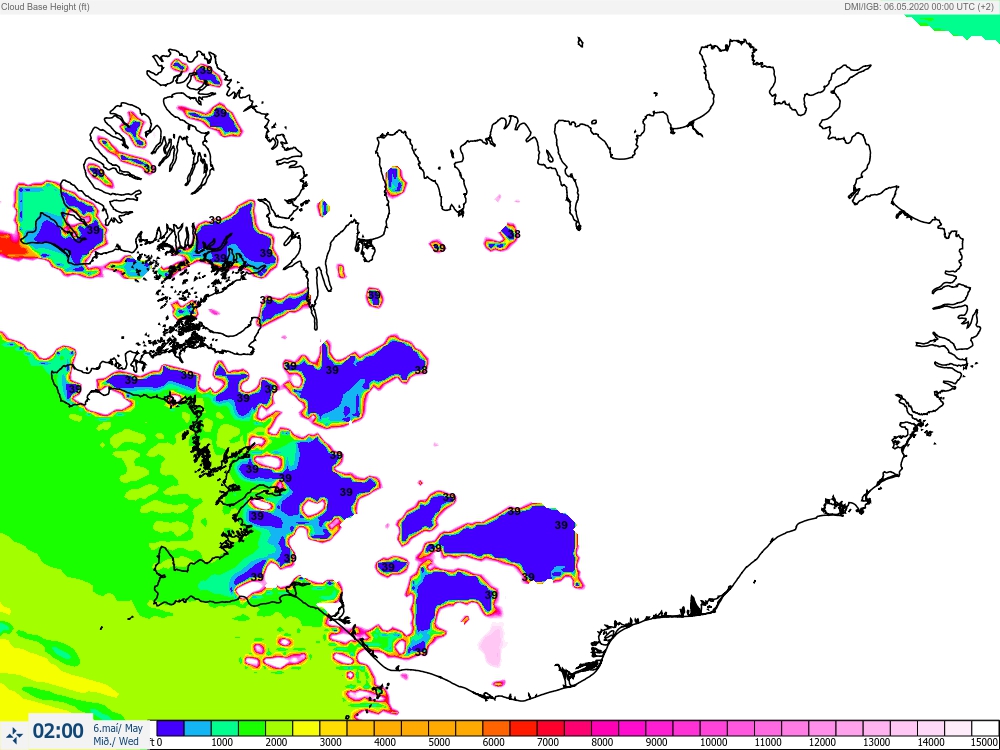Click the 02:00 forecast time display
Viewport: 1000px width, 750px height.
point(58,731)
